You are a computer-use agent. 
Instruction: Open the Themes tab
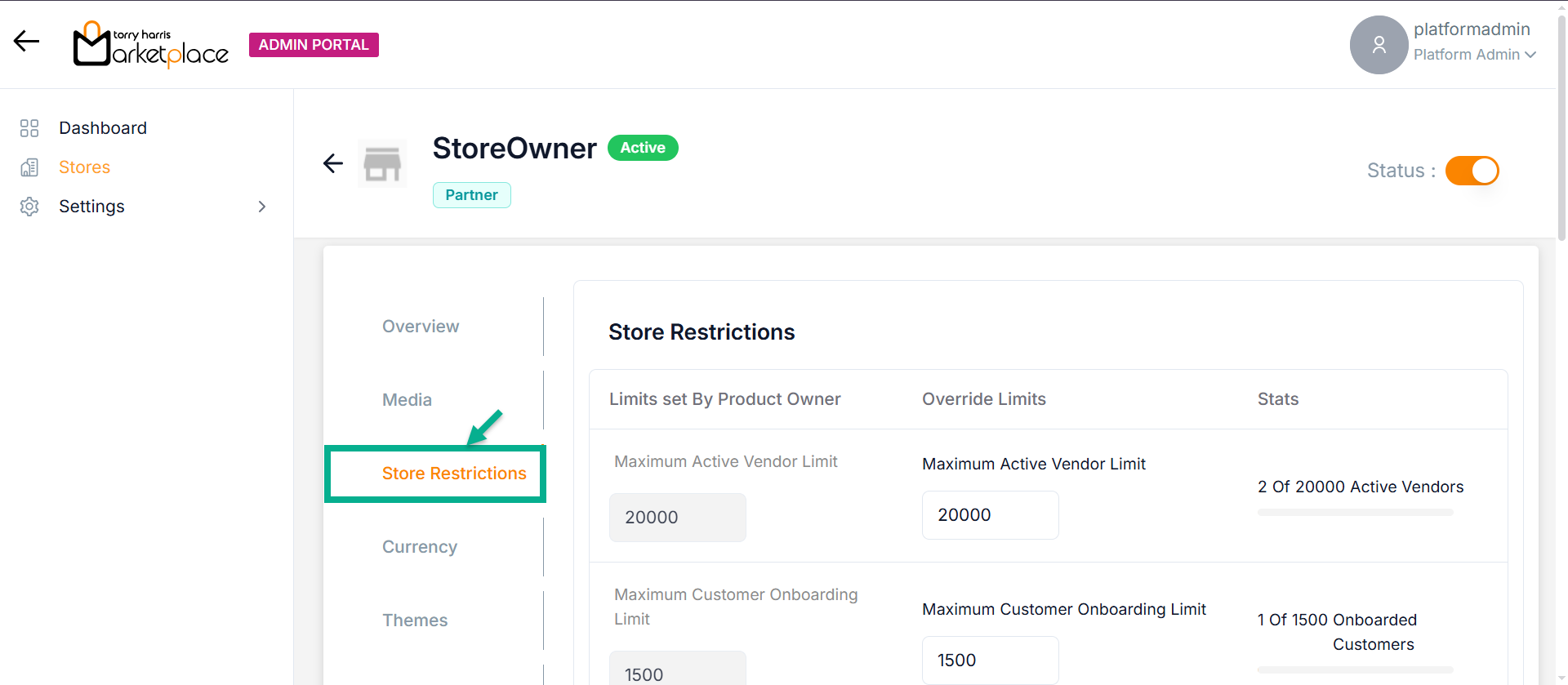(x=415, y=621)
